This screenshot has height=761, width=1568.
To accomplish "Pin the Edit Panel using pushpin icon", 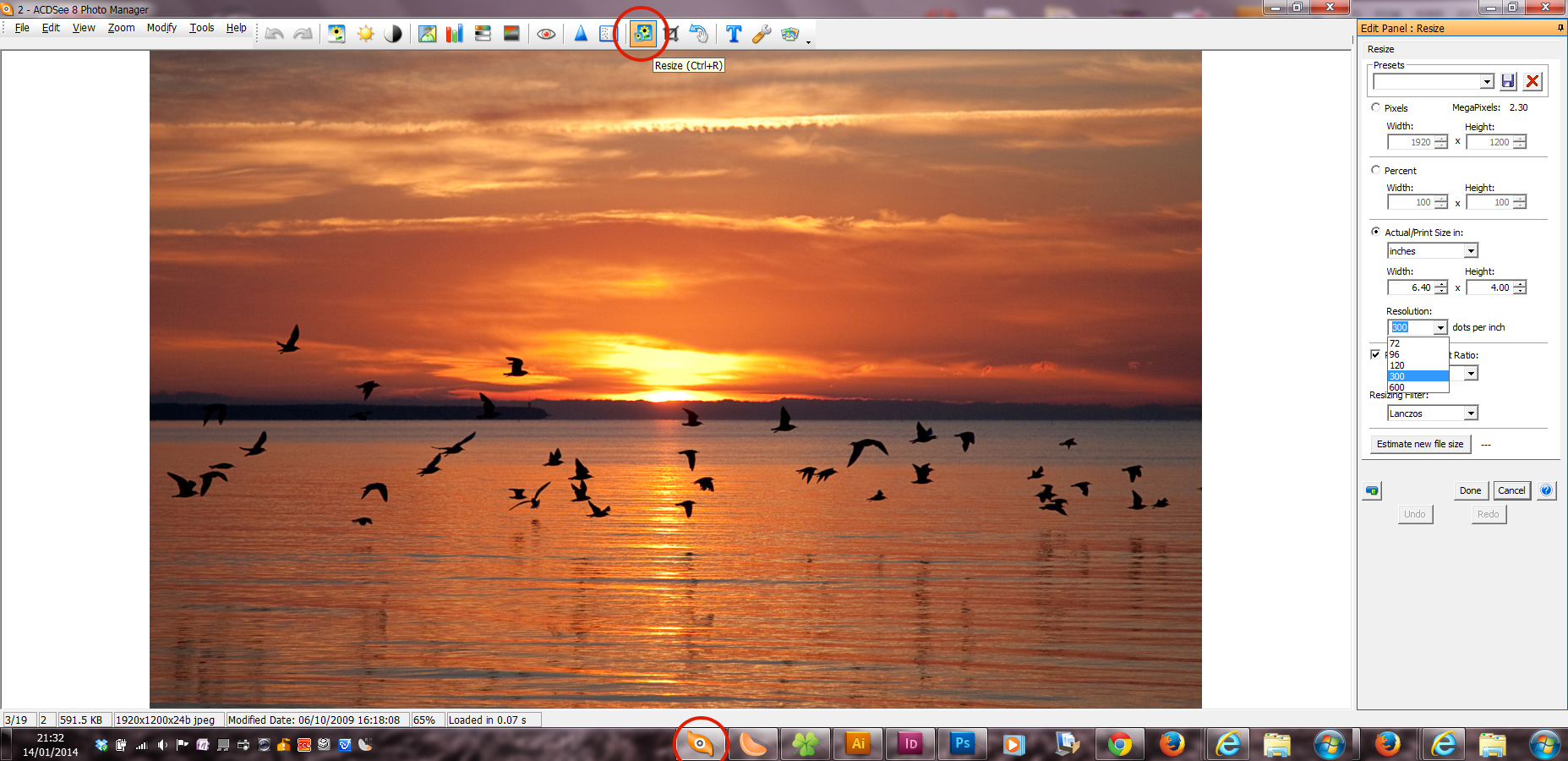I will pos(1560,28).
